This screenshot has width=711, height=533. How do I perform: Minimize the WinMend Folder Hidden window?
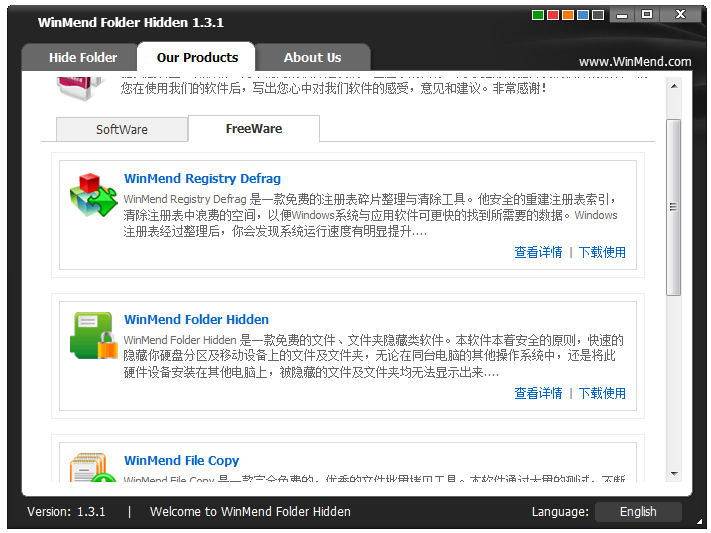pos(622,15)
